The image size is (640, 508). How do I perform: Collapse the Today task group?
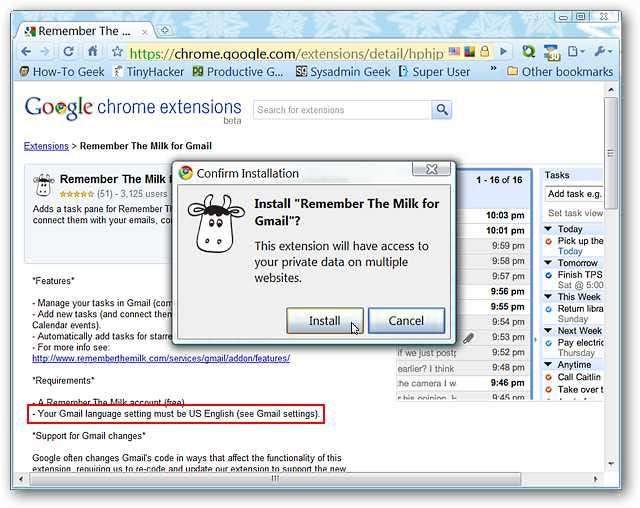(548, 228)
